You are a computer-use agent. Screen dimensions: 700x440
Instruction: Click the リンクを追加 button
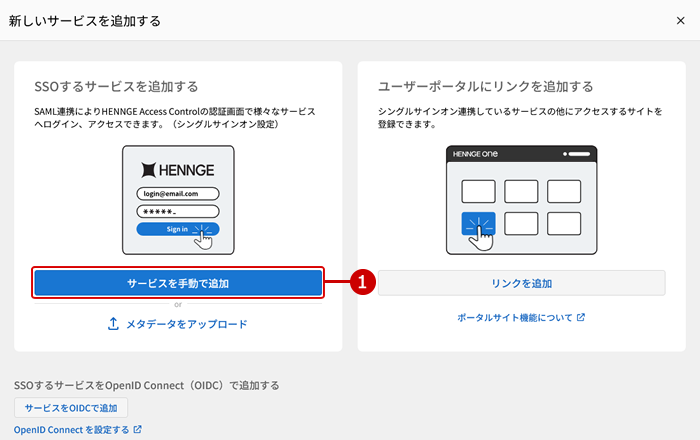click(521, 283)
